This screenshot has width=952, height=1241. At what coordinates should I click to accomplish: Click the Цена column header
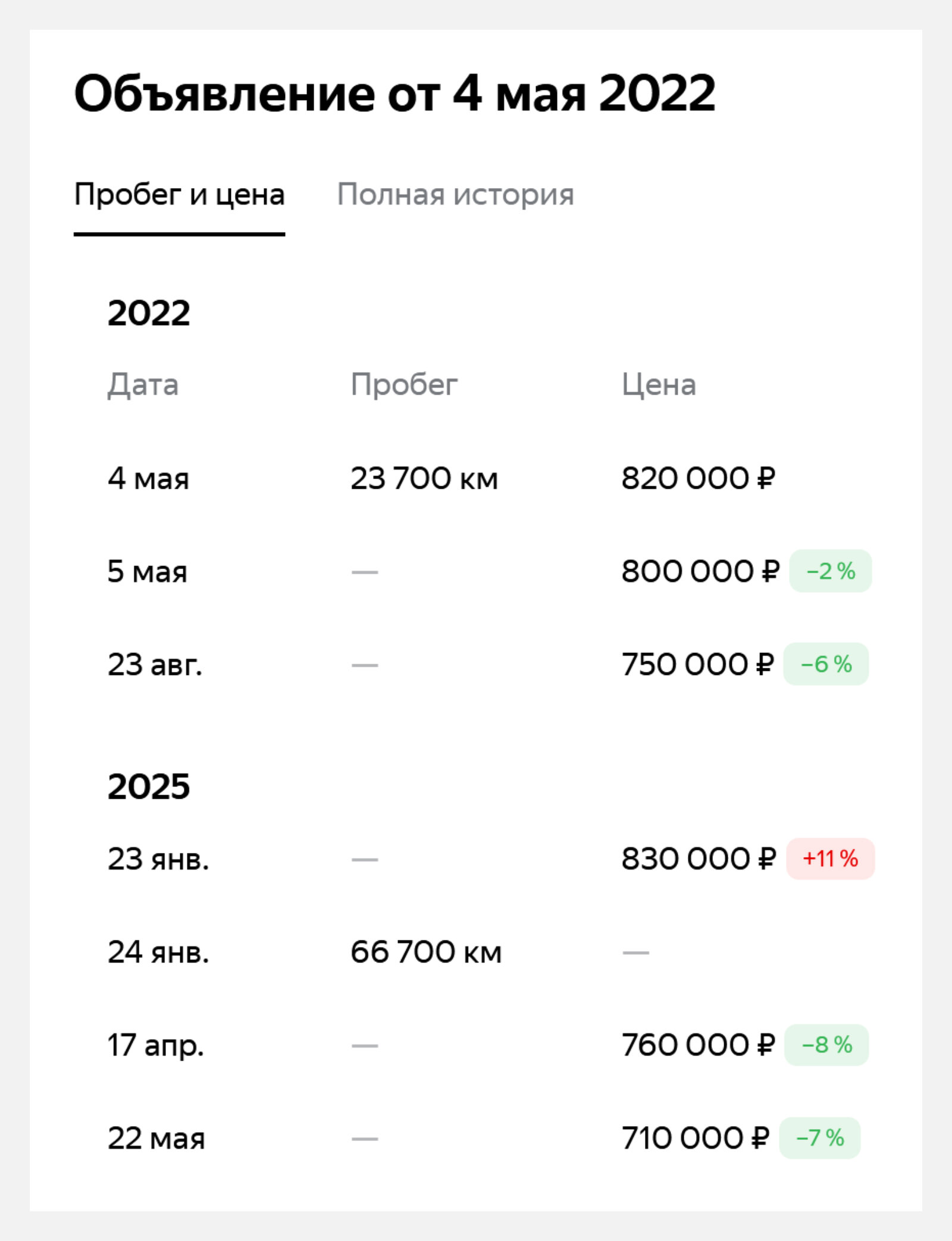point(659,385)
